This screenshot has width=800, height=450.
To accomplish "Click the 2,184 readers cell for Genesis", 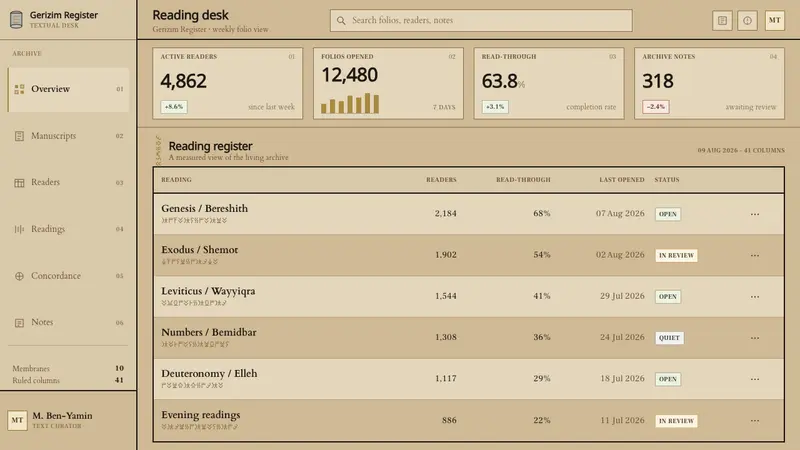I will click(x=445, y=214).
